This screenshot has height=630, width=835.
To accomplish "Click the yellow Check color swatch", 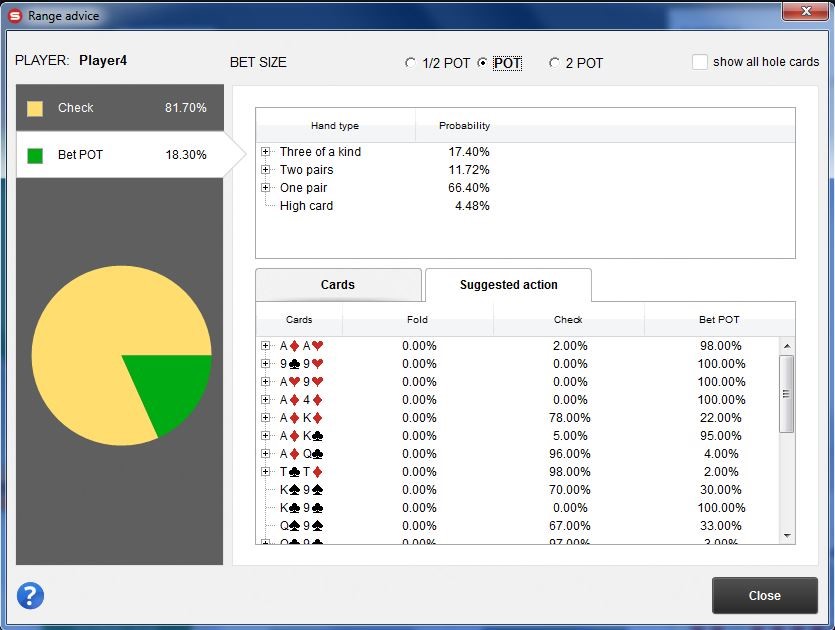I will pos(35,108).
